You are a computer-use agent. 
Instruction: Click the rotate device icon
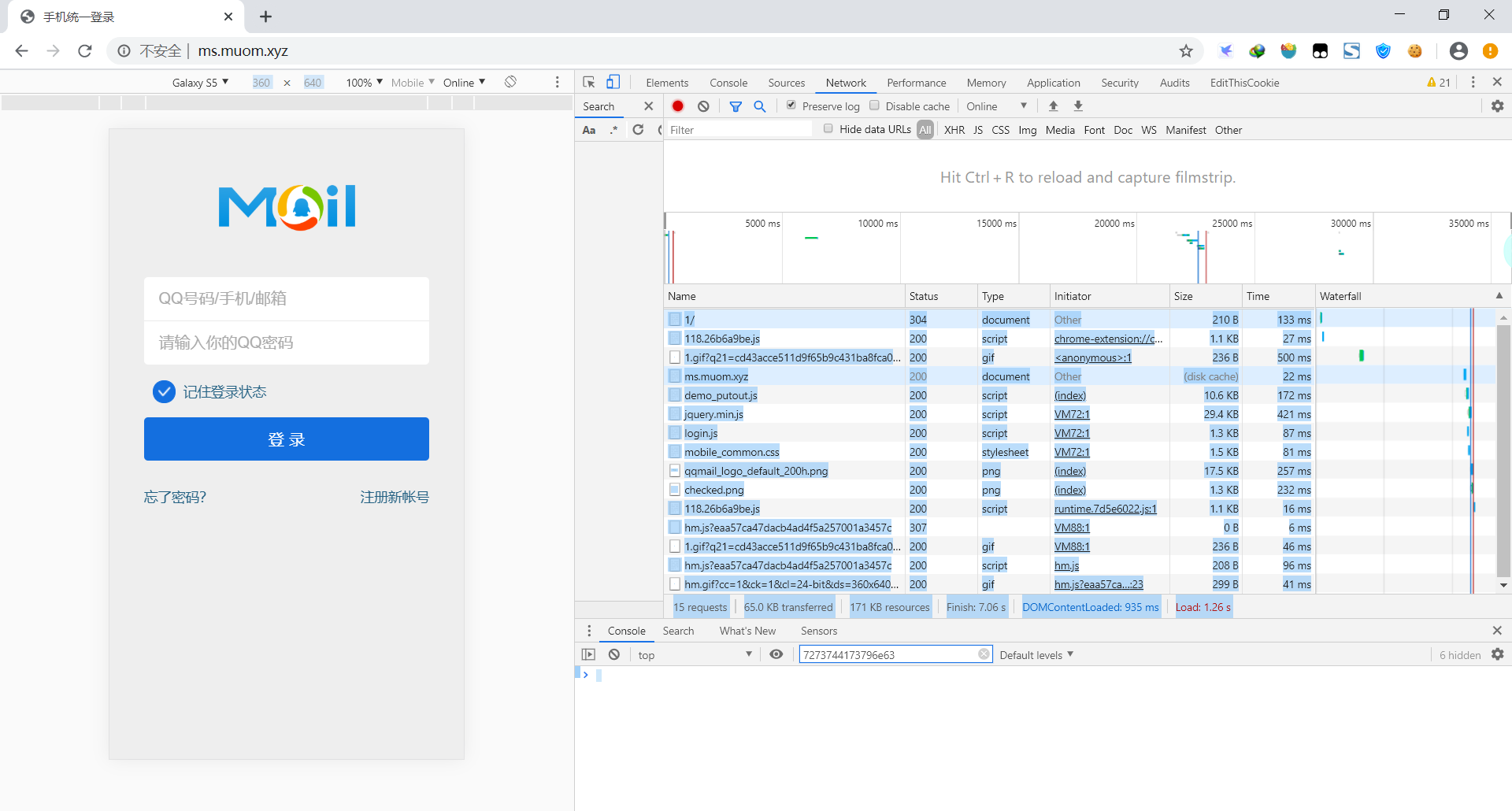510,82
